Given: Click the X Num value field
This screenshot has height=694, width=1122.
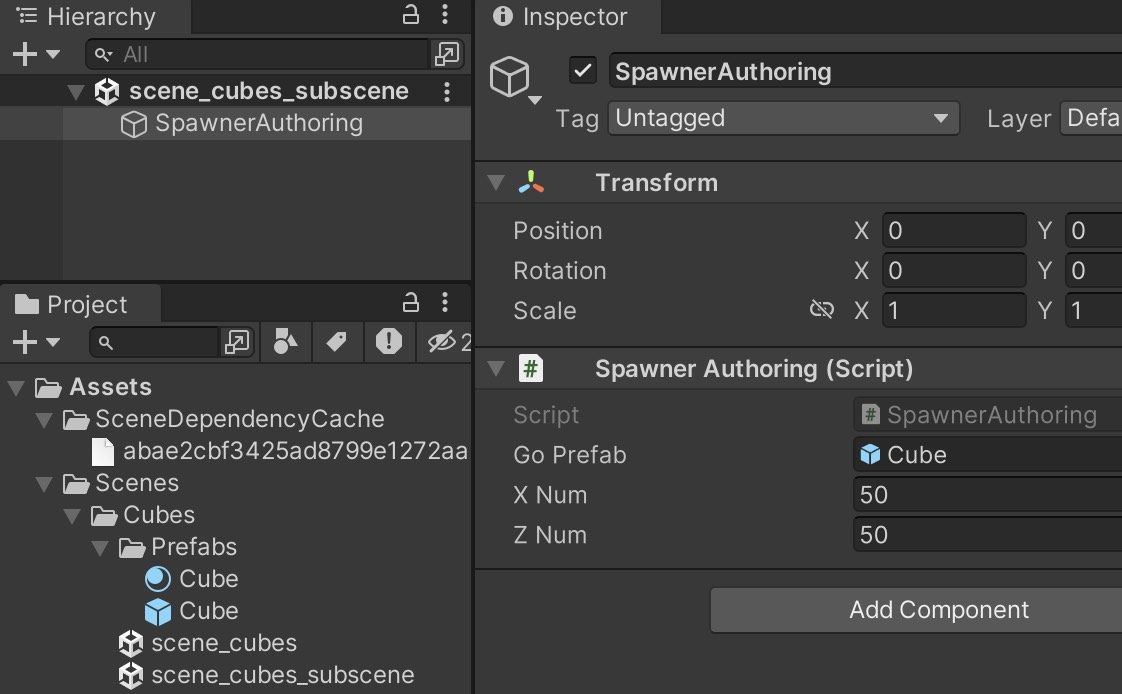Looking at the screenshot, I should point(987,495).
